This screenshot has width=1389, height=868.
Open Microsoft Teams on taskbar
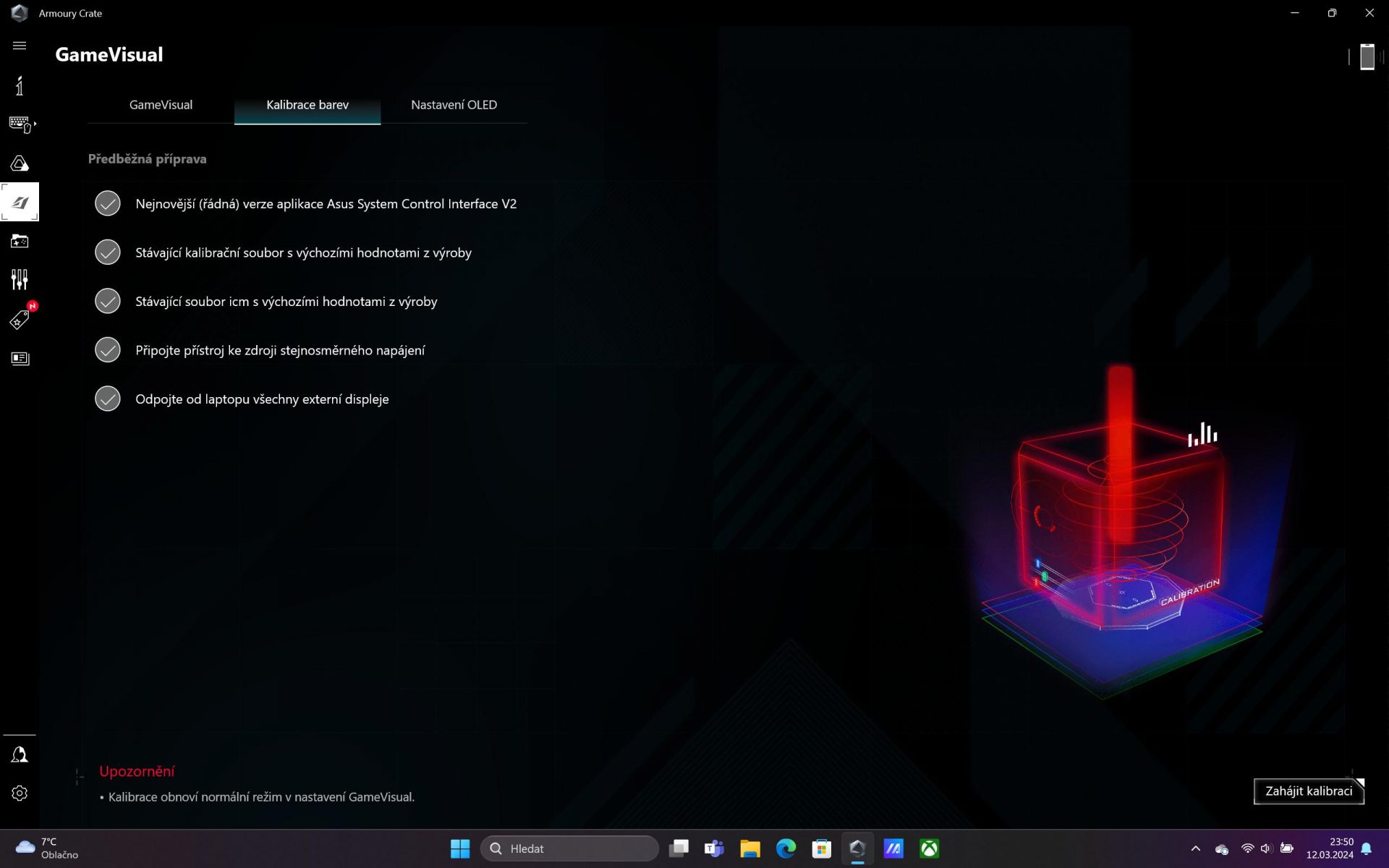[714, 848]
